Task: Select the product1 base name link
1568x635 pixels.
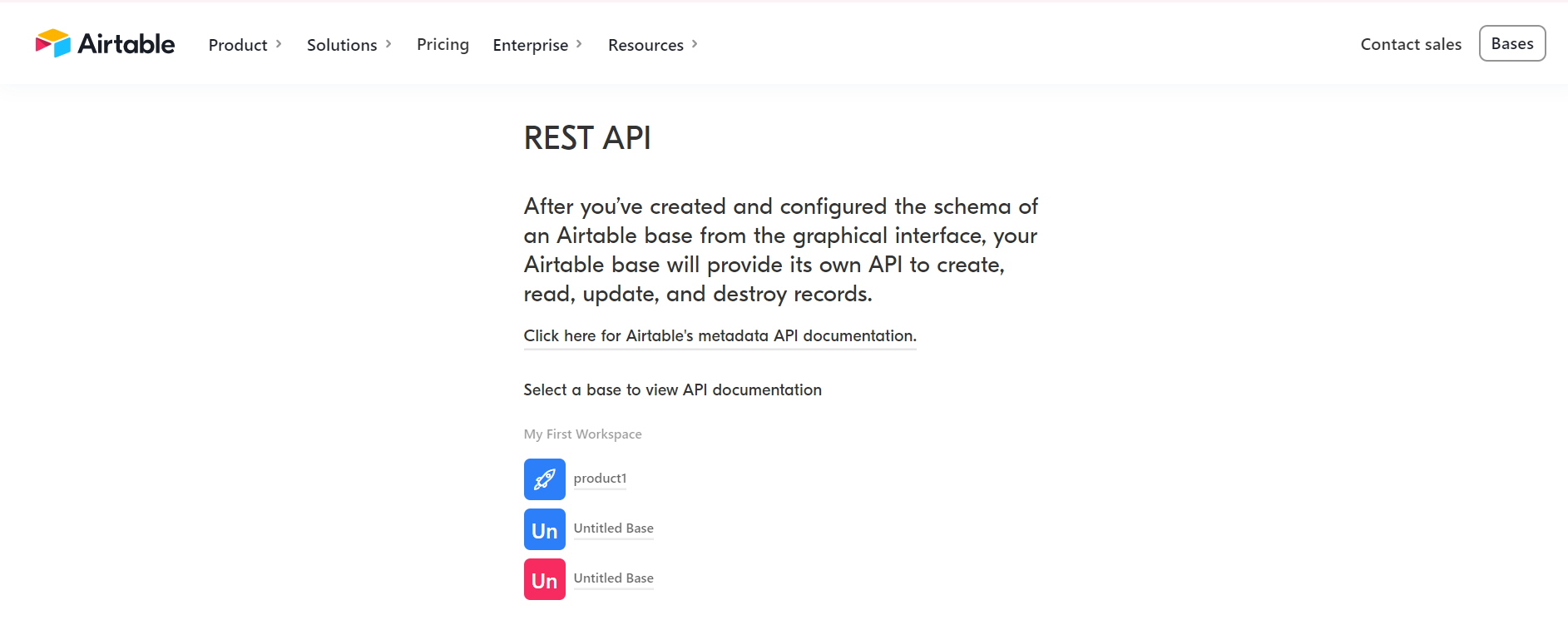Action: (x=600, y=479)
